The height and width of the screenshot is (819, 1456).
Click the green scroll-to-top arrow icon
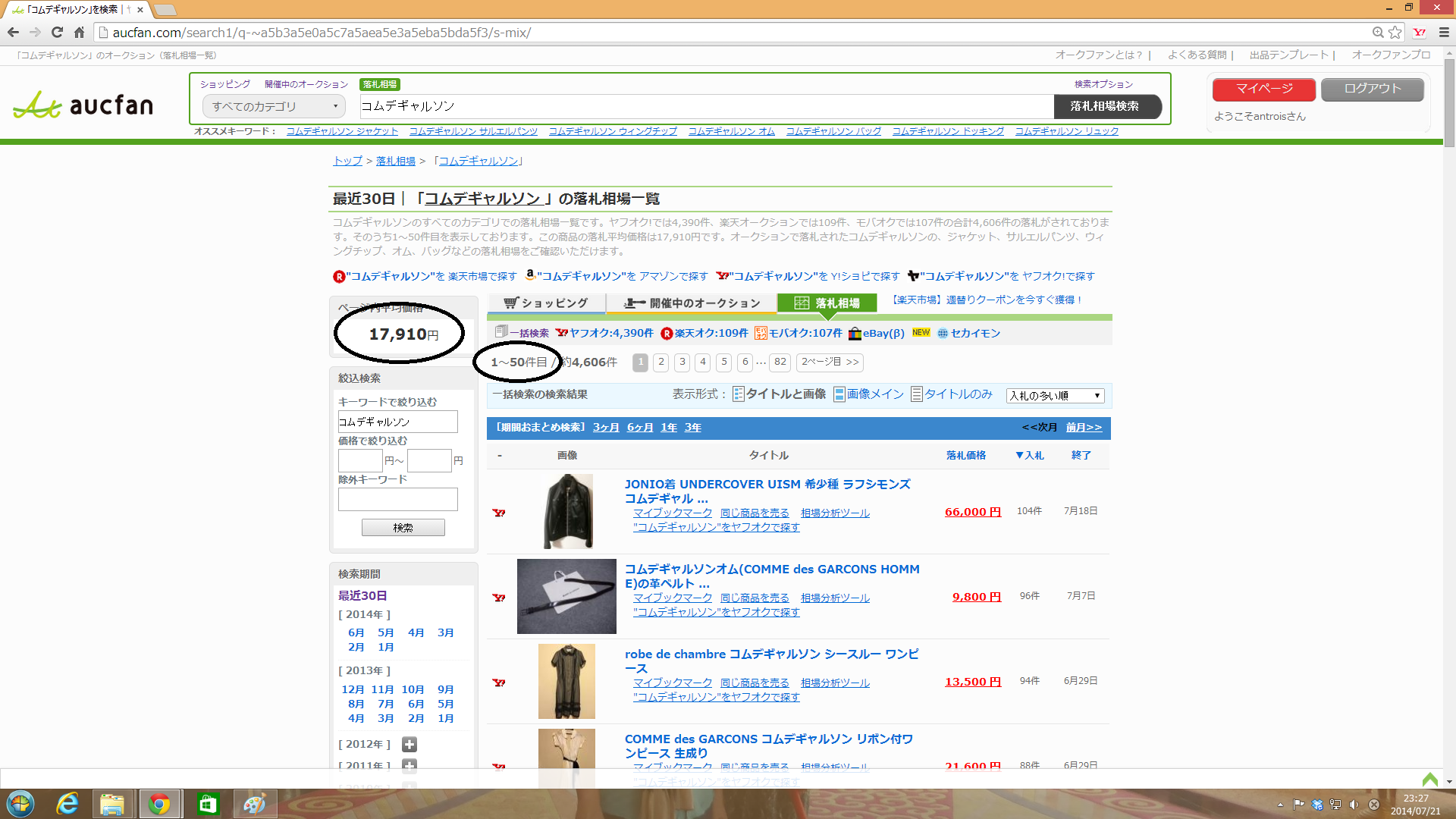(1429, 779)
